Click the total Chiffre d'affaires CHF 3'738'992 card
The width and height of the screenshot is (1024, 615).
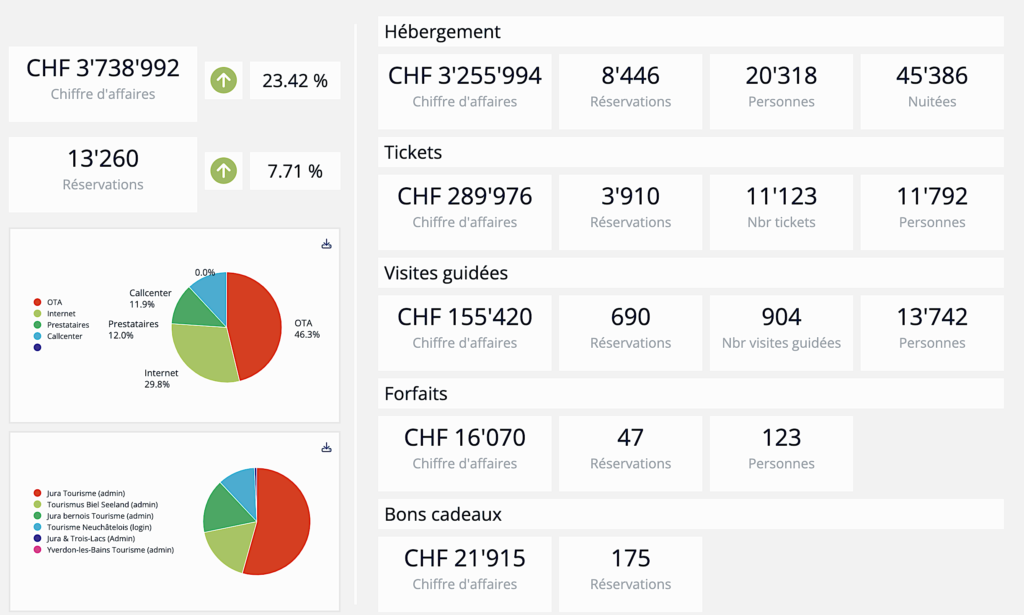click(x=103, y=78)
